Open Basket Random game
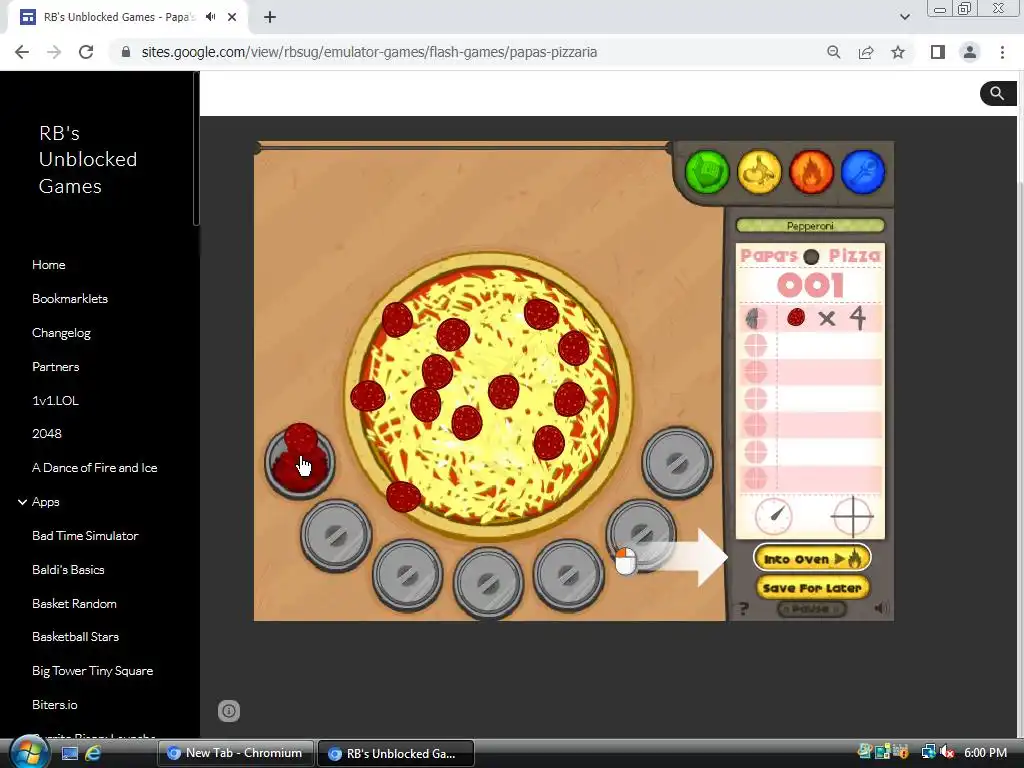The height and width of the screenshot is (768, 1024). click(x=74, y=603)
